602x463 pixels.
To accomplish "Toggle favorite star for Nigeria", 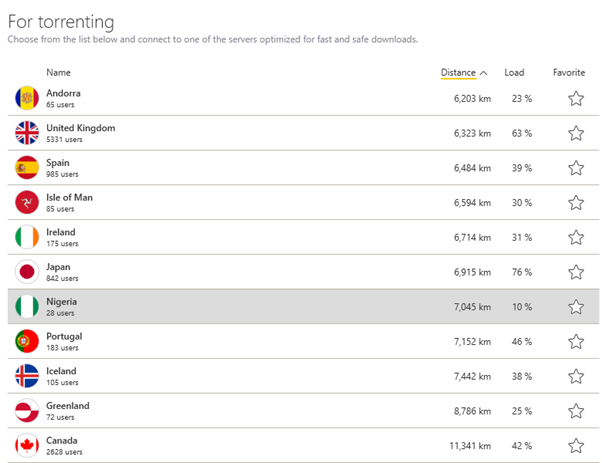I will click(576, 307).
